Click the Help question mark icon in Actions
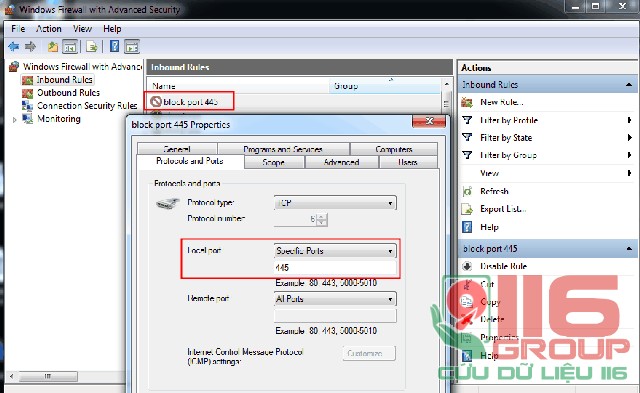This screenshot has width=640, height=393. point(467,227)
